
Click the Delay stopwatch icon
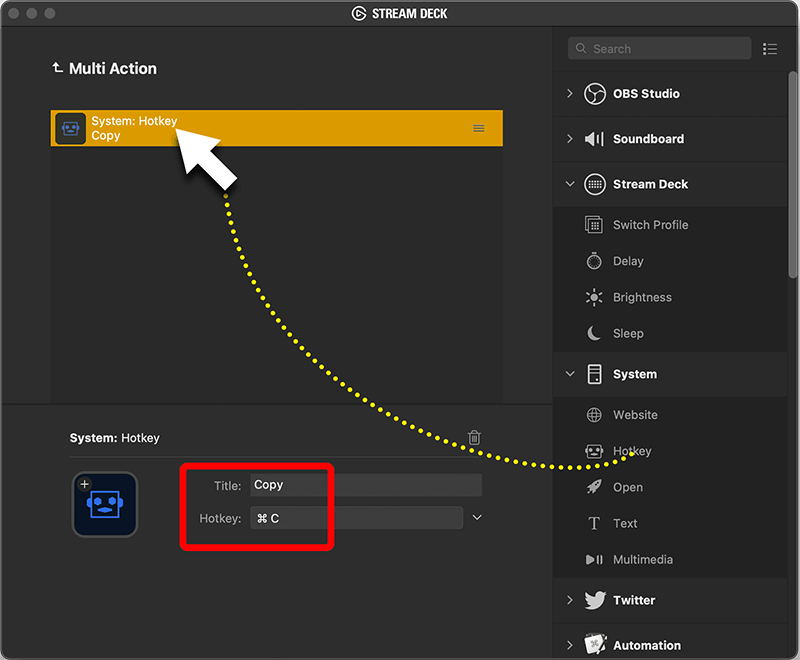pyautogui.click(x=594, y=261)
